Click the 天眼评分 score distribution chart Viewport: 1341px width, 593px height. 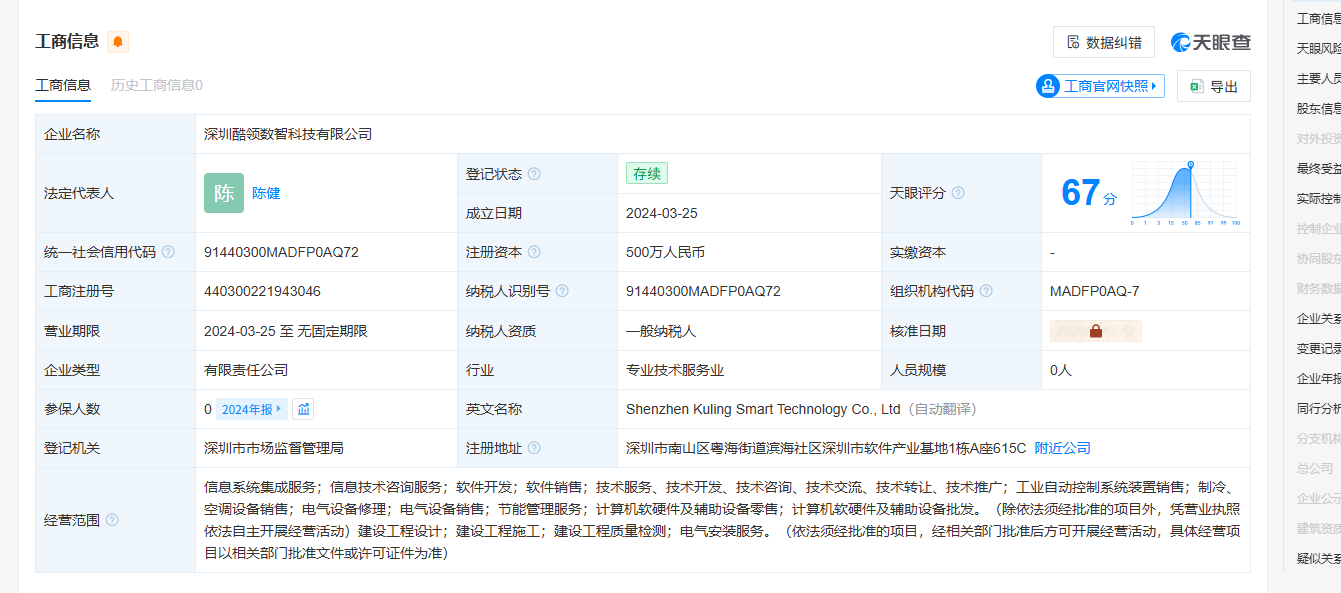[1185, 192]
